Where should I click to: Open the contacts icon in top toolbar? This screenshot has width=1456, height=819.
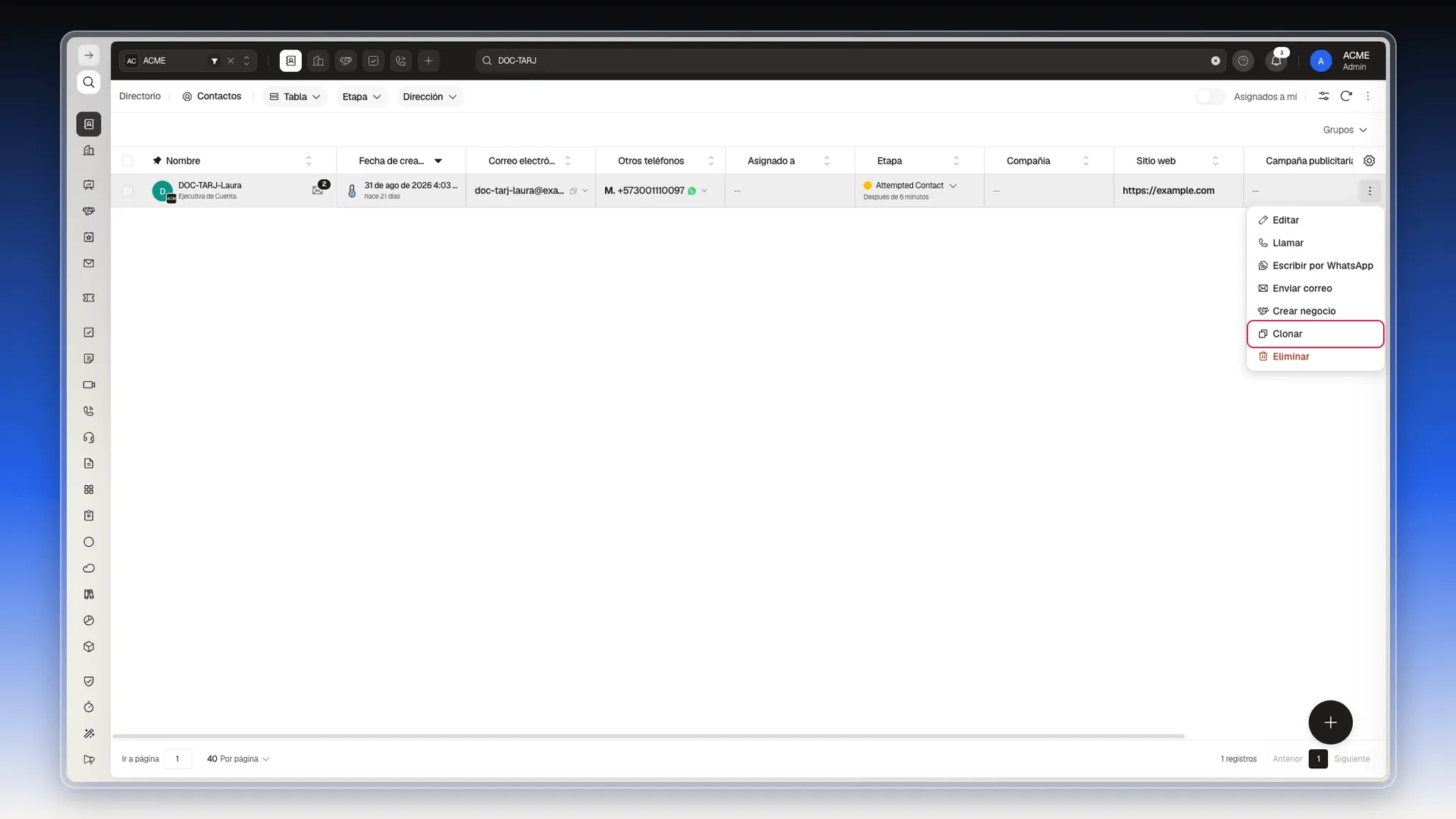tap(290, 61)
